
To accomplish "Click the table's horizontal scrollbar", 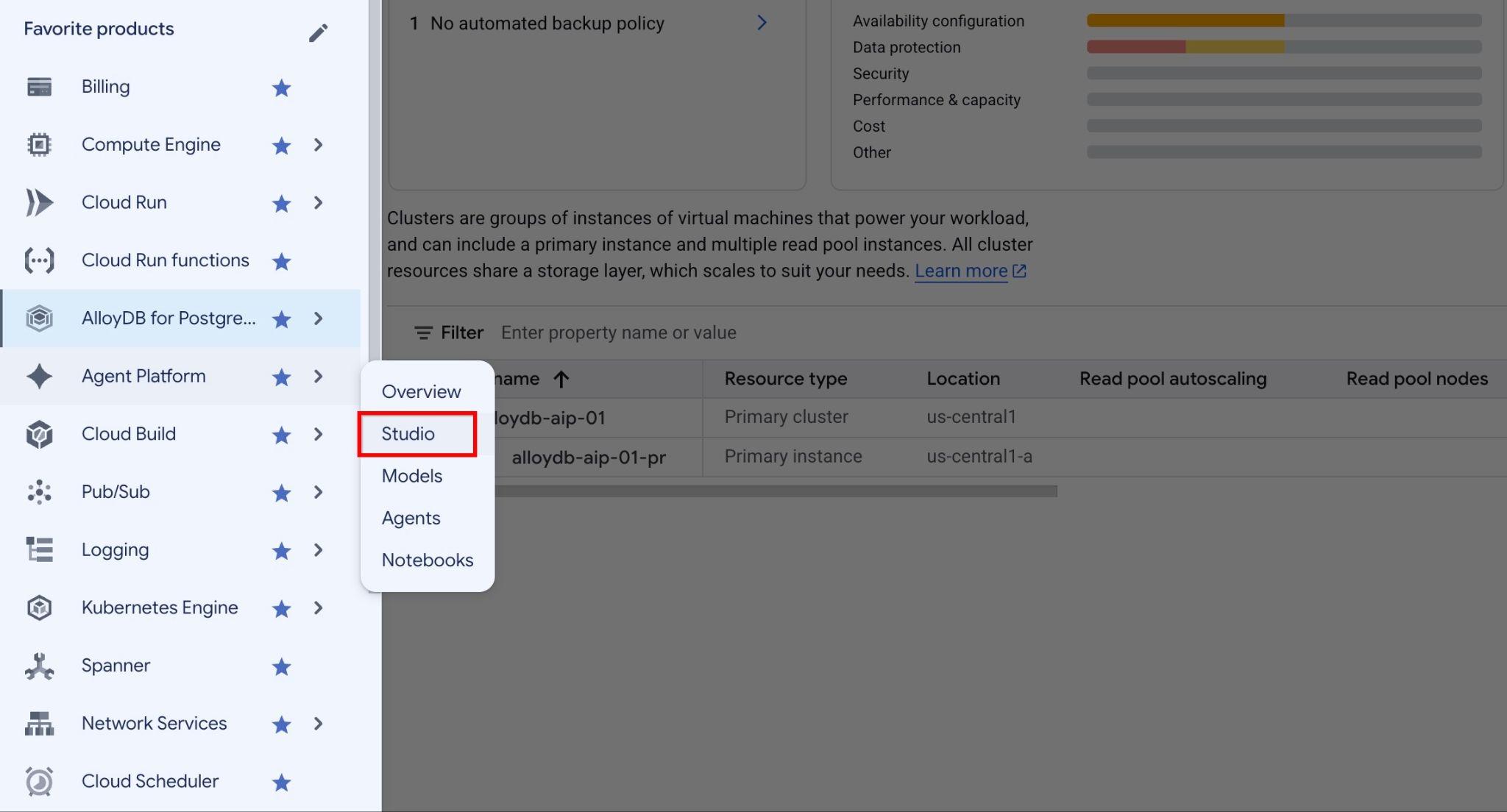I will 776,491.
